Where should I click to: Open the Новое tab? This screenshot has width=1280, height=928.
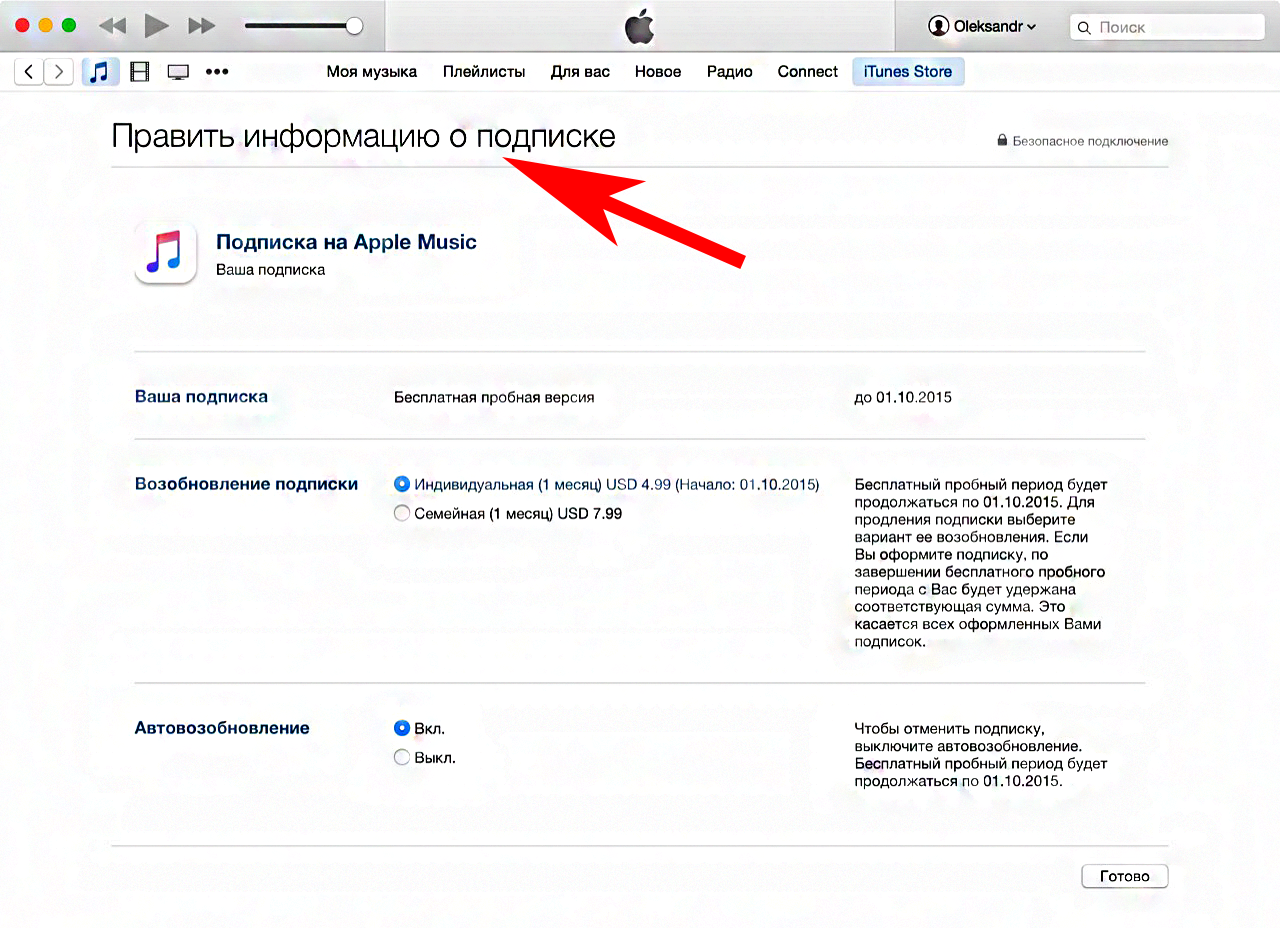(658, 71)
